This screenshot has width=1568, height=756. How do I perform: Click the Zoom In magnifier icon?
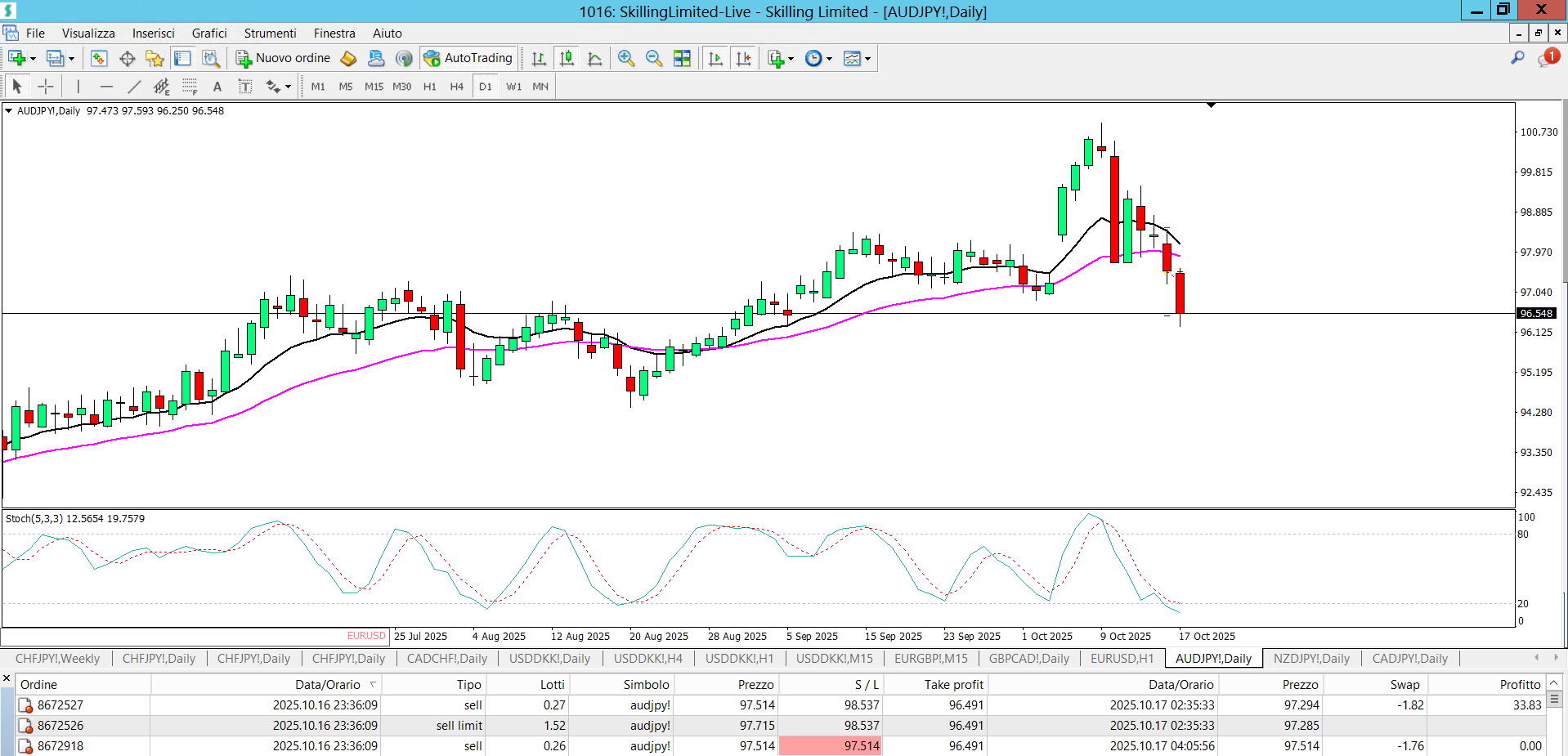point(626,58)
